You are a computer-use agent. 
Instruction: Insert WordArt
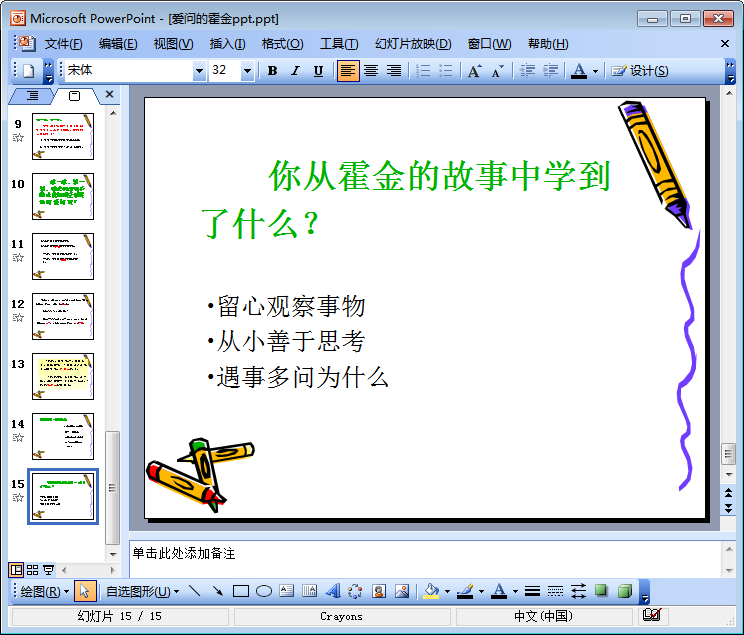coord(333,591)
